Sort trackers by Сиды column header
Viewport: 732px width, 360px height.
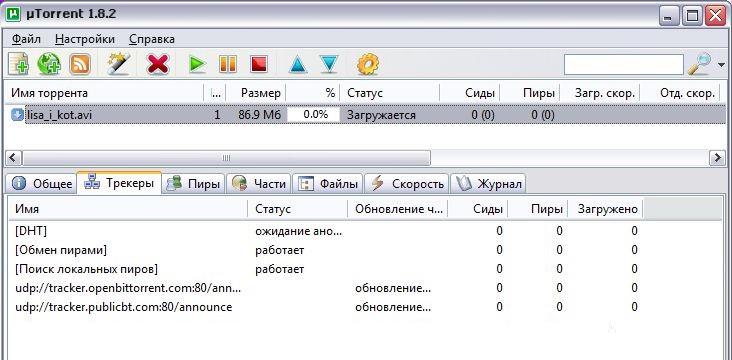tap(478, 209)
